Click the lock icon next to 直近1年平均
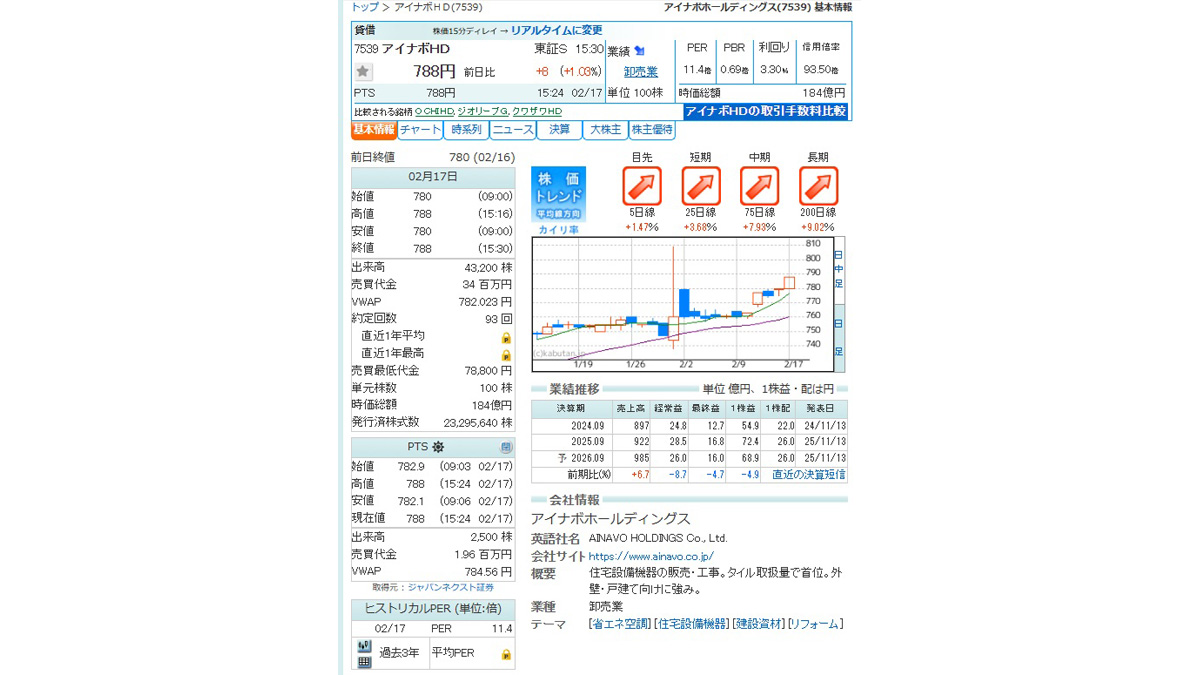 (x=506, y=337)
